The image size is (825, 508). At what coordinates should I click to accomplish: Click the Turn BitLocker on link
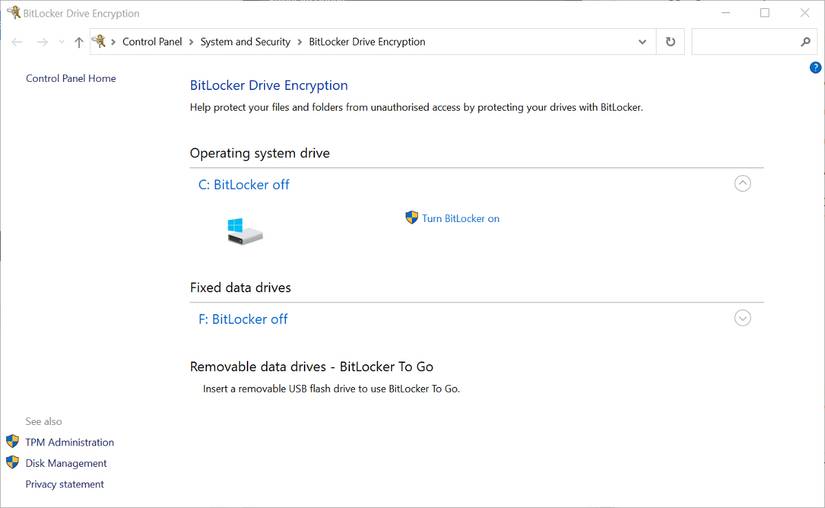point(460,218)
